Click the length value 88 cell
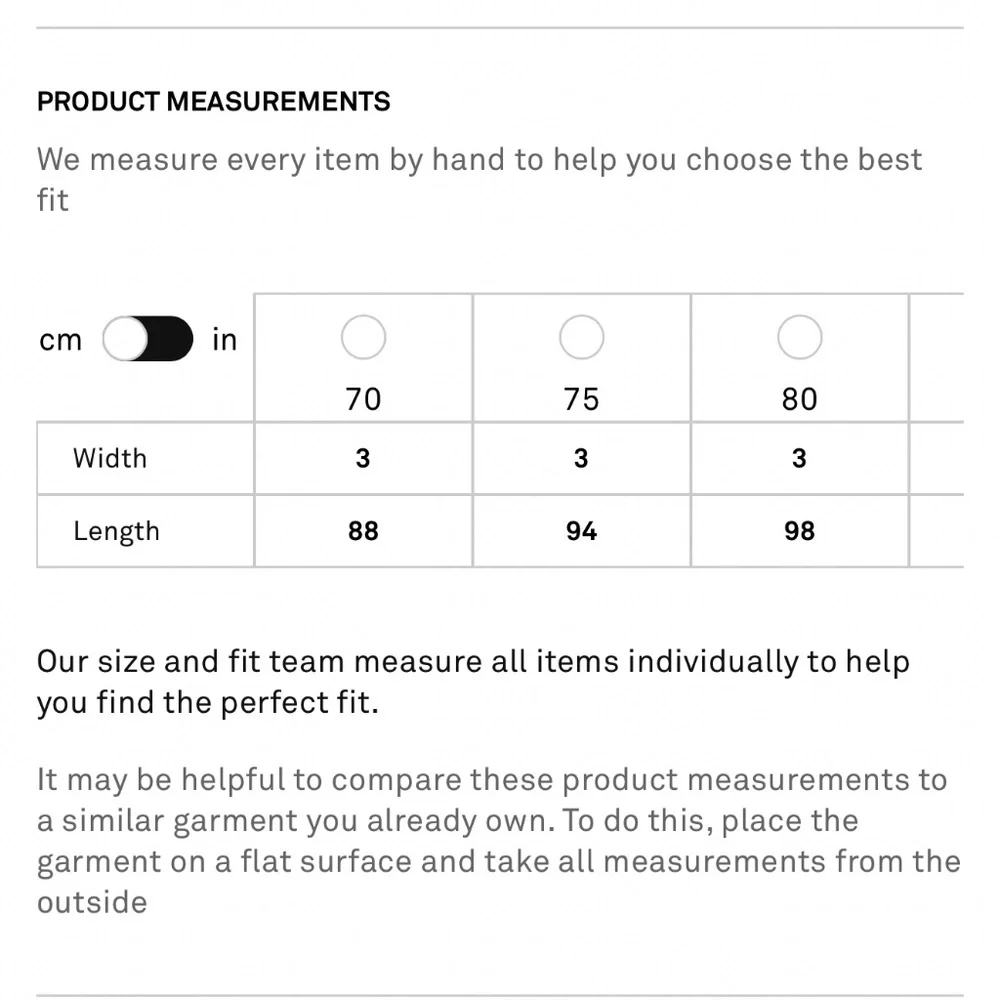 [x=364, y=531]
